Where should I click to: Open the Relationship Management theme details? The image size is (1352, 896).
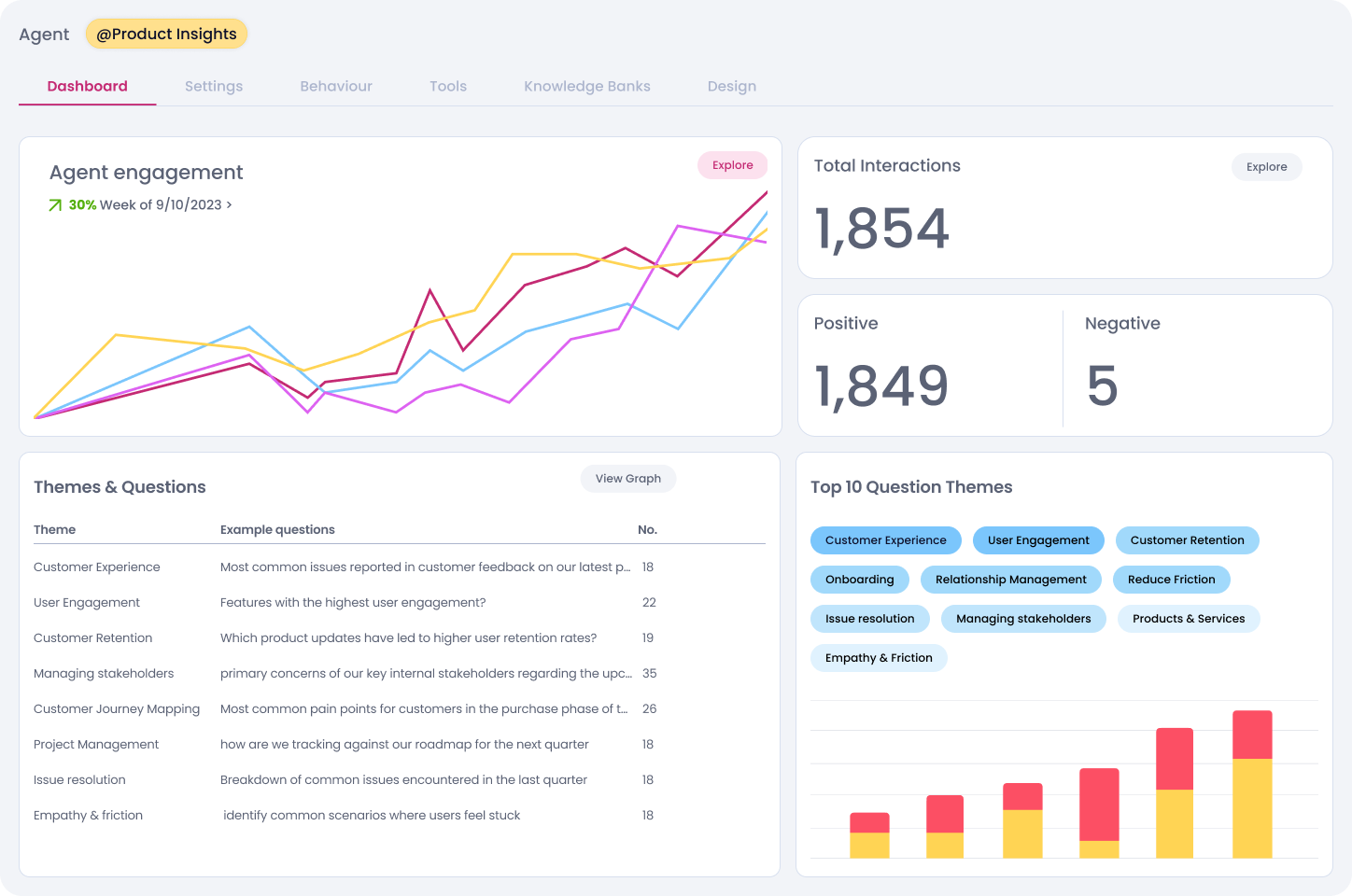coord(1010,580)
